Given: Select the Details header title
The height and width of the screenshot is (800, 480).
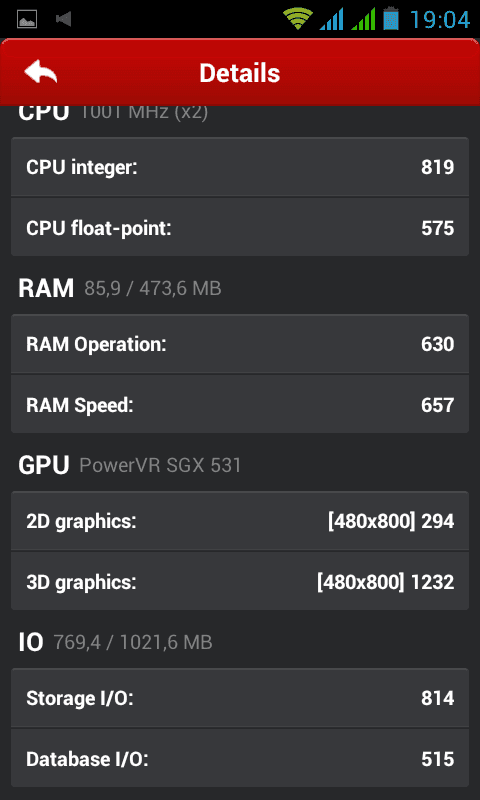Looking at the screenshot, I should (239, 73).
